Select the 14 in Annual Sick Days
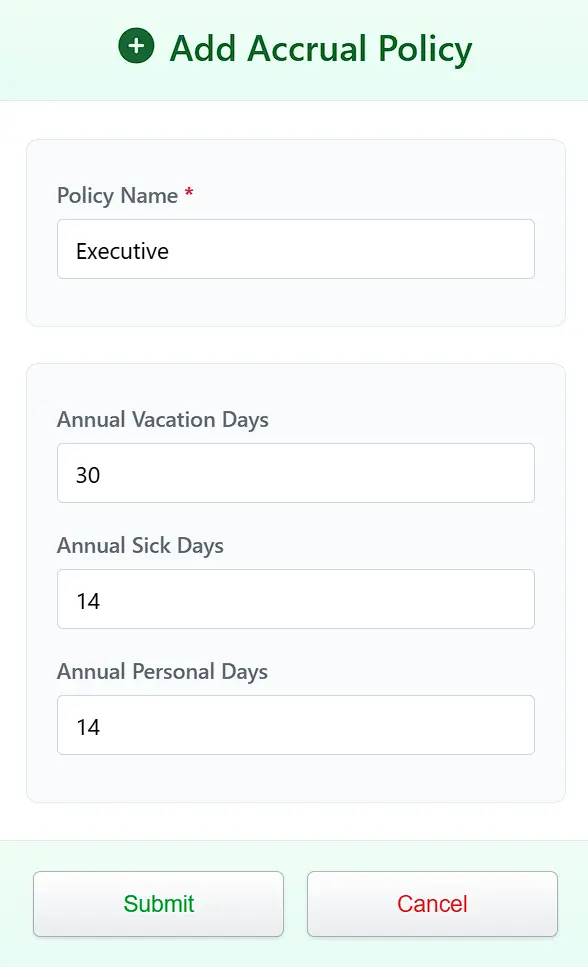This screenshot has height=967, width=588. pos(88,599)
